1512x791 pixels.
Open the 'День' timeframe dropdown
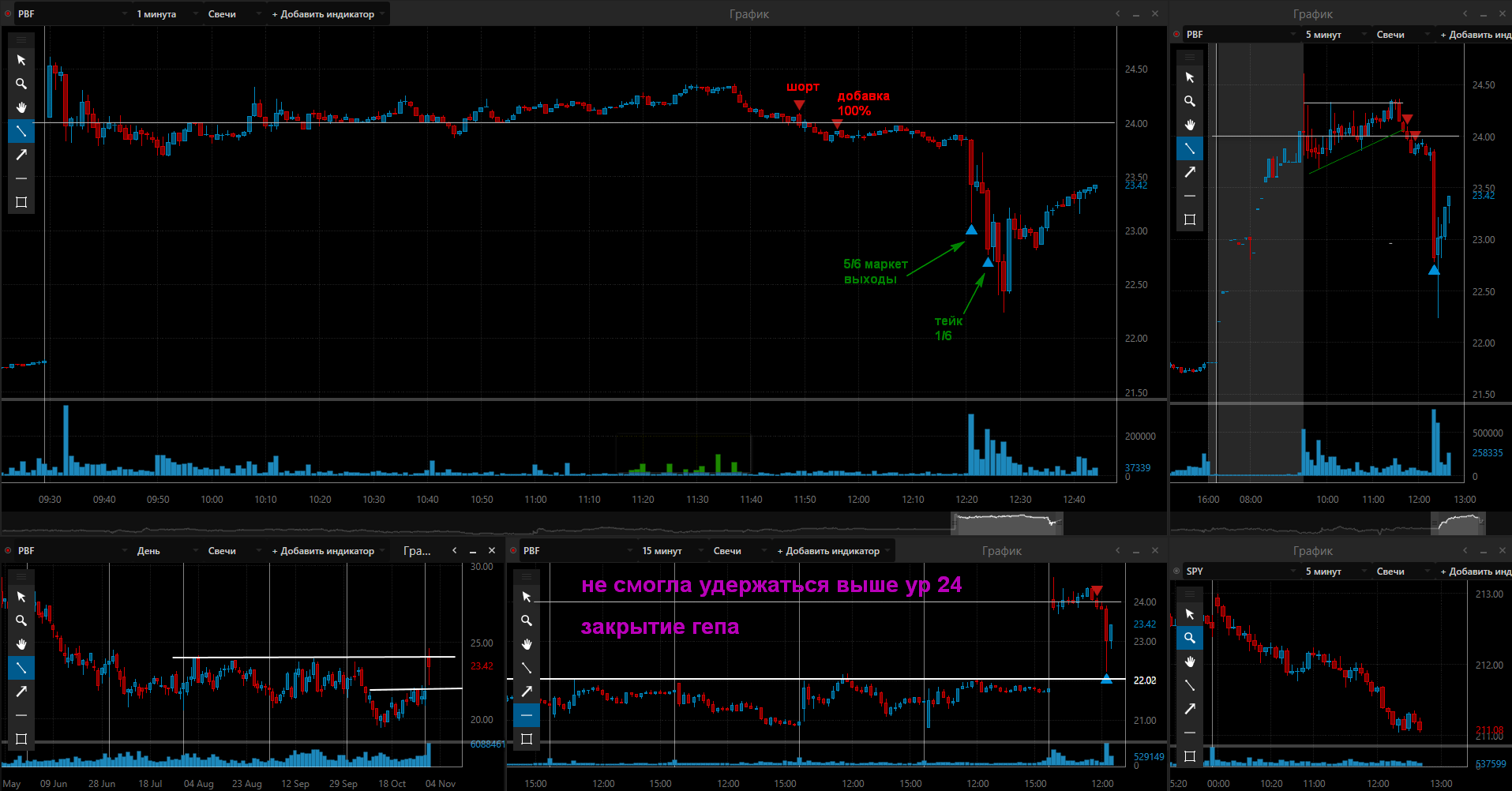pyautogui.click(x=167, y=550)
